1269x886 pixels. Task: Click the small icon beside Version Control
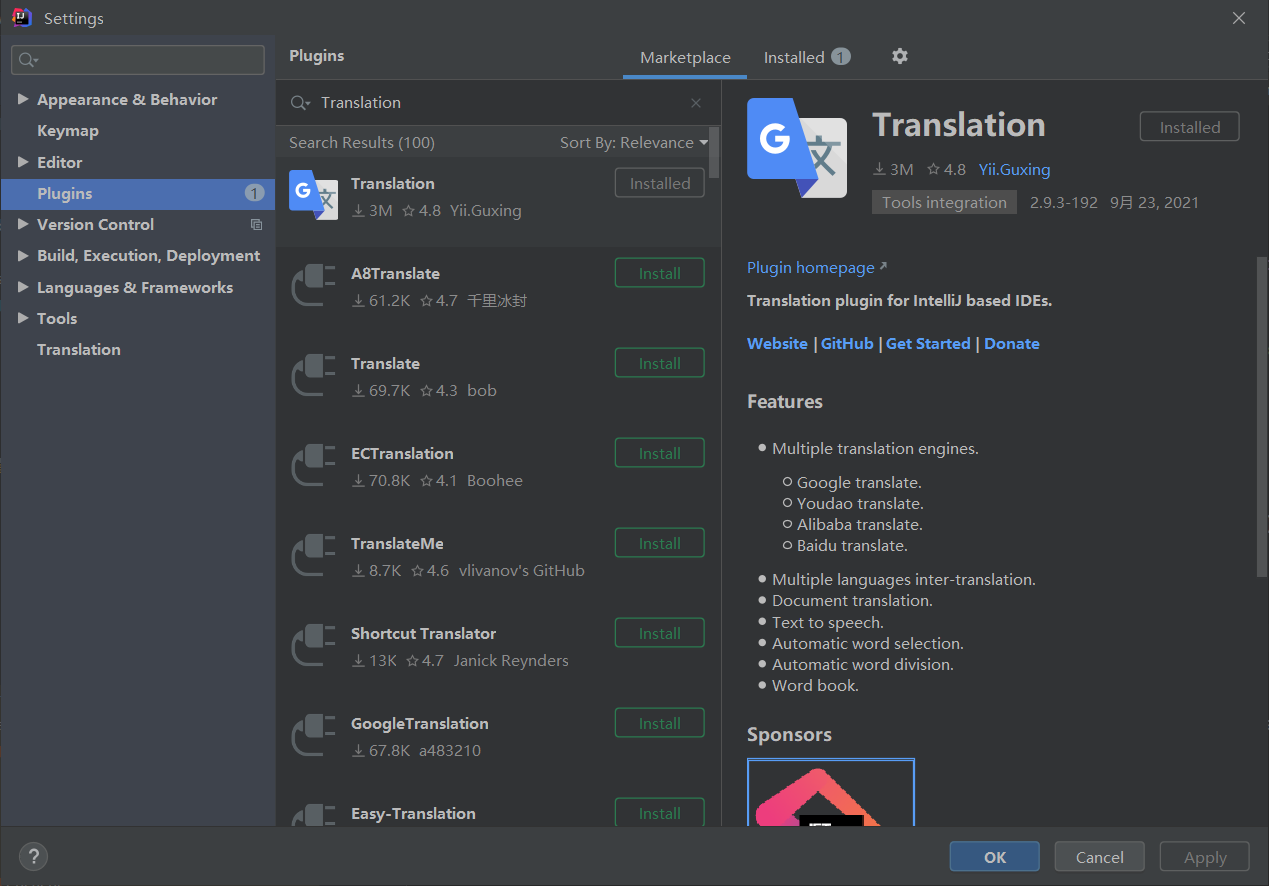click(x=256, y=224)
